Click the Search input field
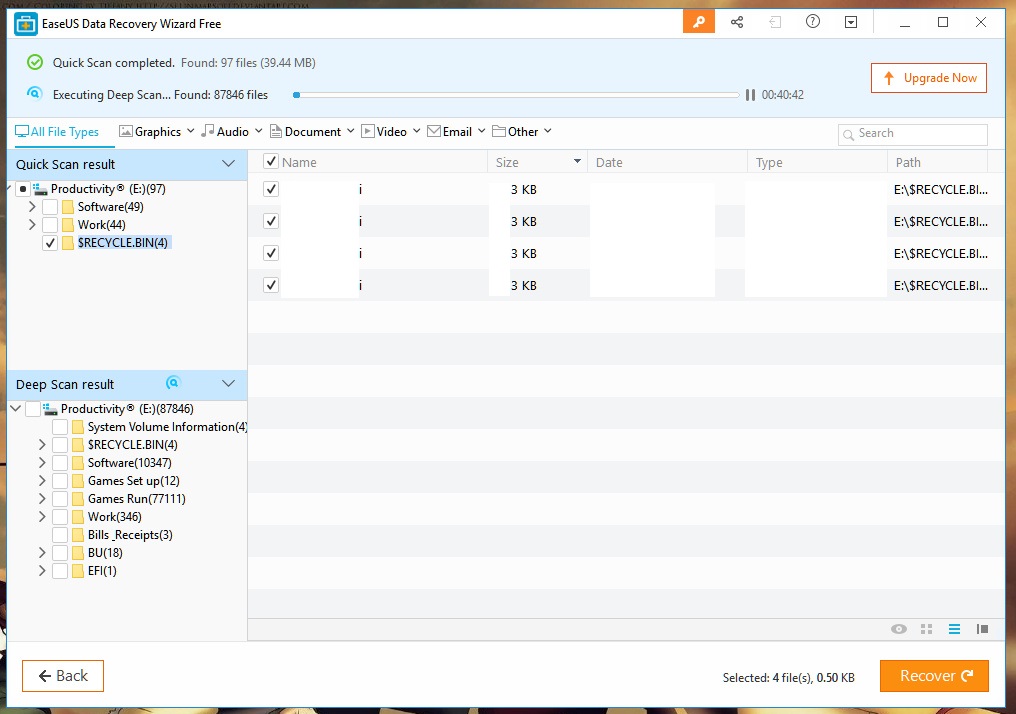Image resolution: width=1016 pixels, height=714 pixels. point(912,134)
